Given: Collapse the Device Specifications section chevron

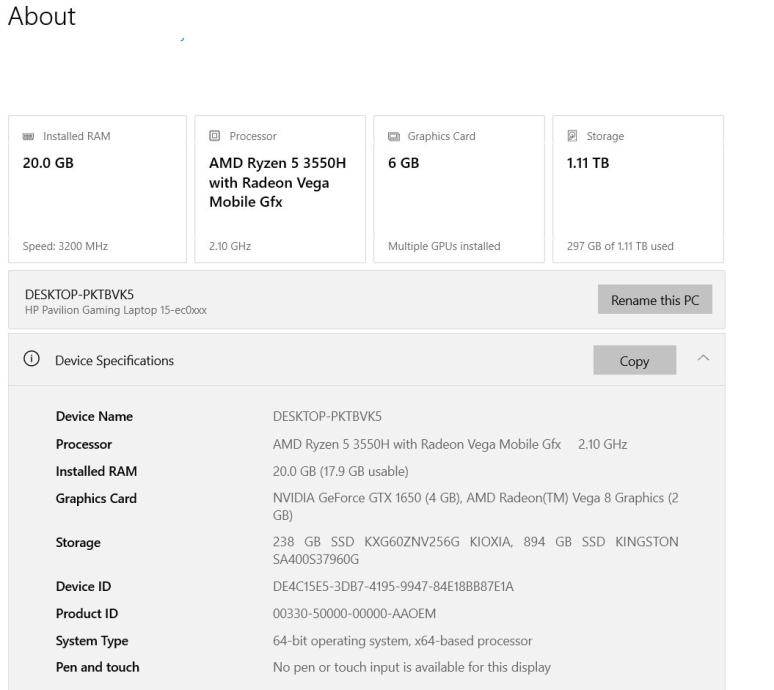Looking at the screenshot, I should (x=701, y=360).
